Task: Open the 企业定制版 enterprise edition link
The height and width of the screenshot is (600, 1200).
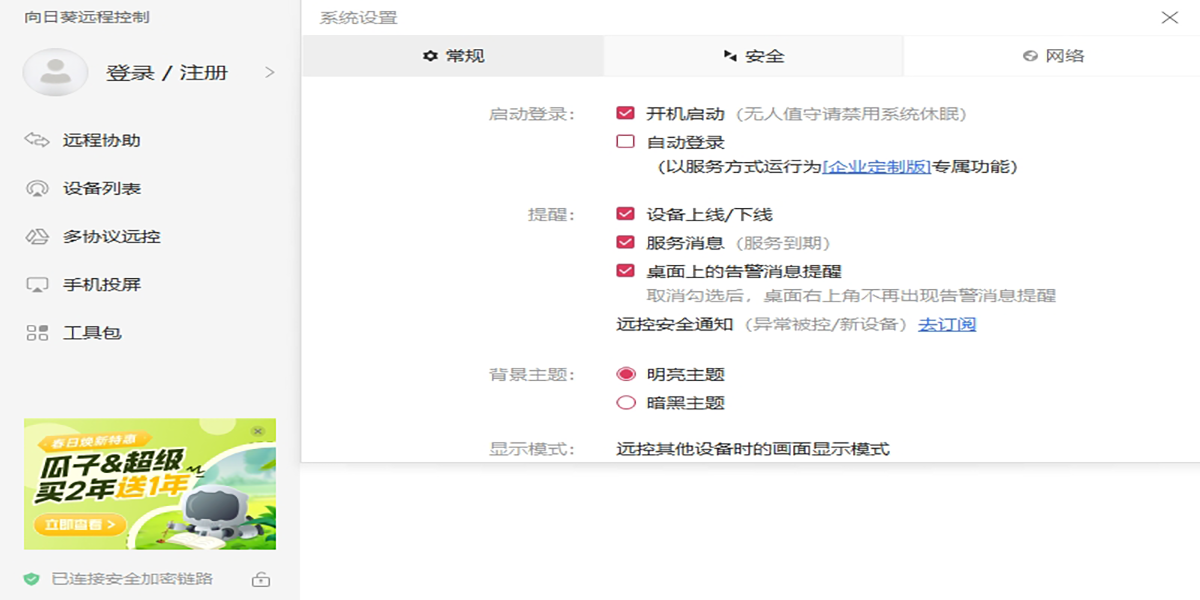Action: [x=877, y=167]
